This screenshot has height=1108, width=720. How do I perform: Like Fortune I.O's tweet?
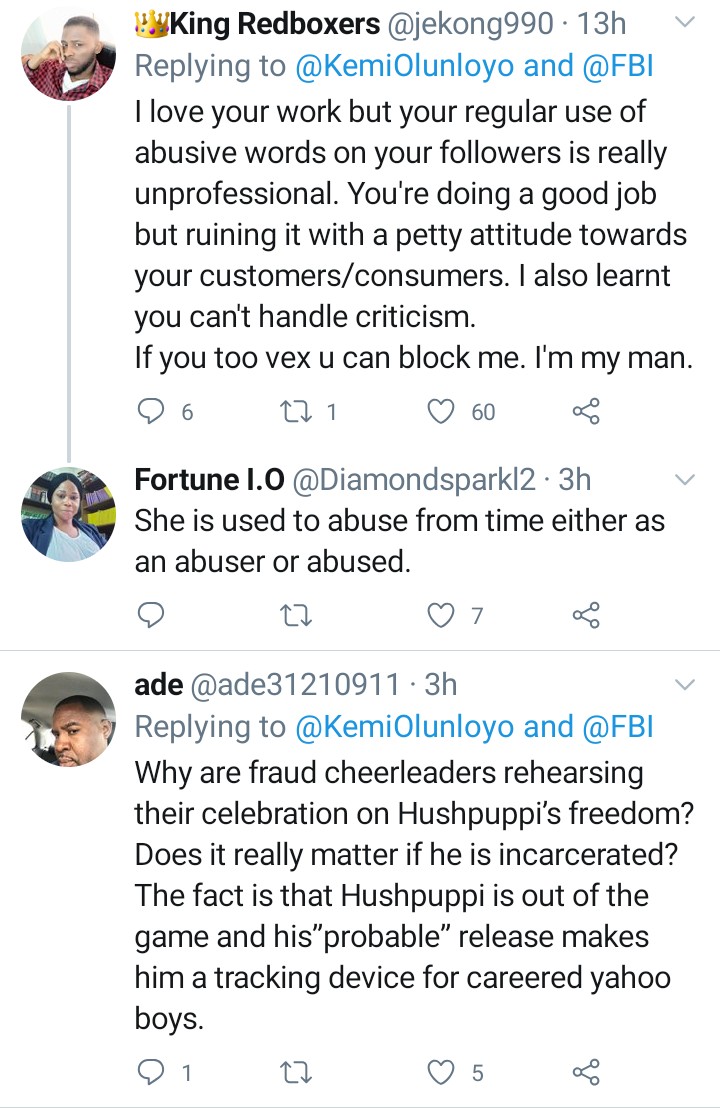coord(441,615)
